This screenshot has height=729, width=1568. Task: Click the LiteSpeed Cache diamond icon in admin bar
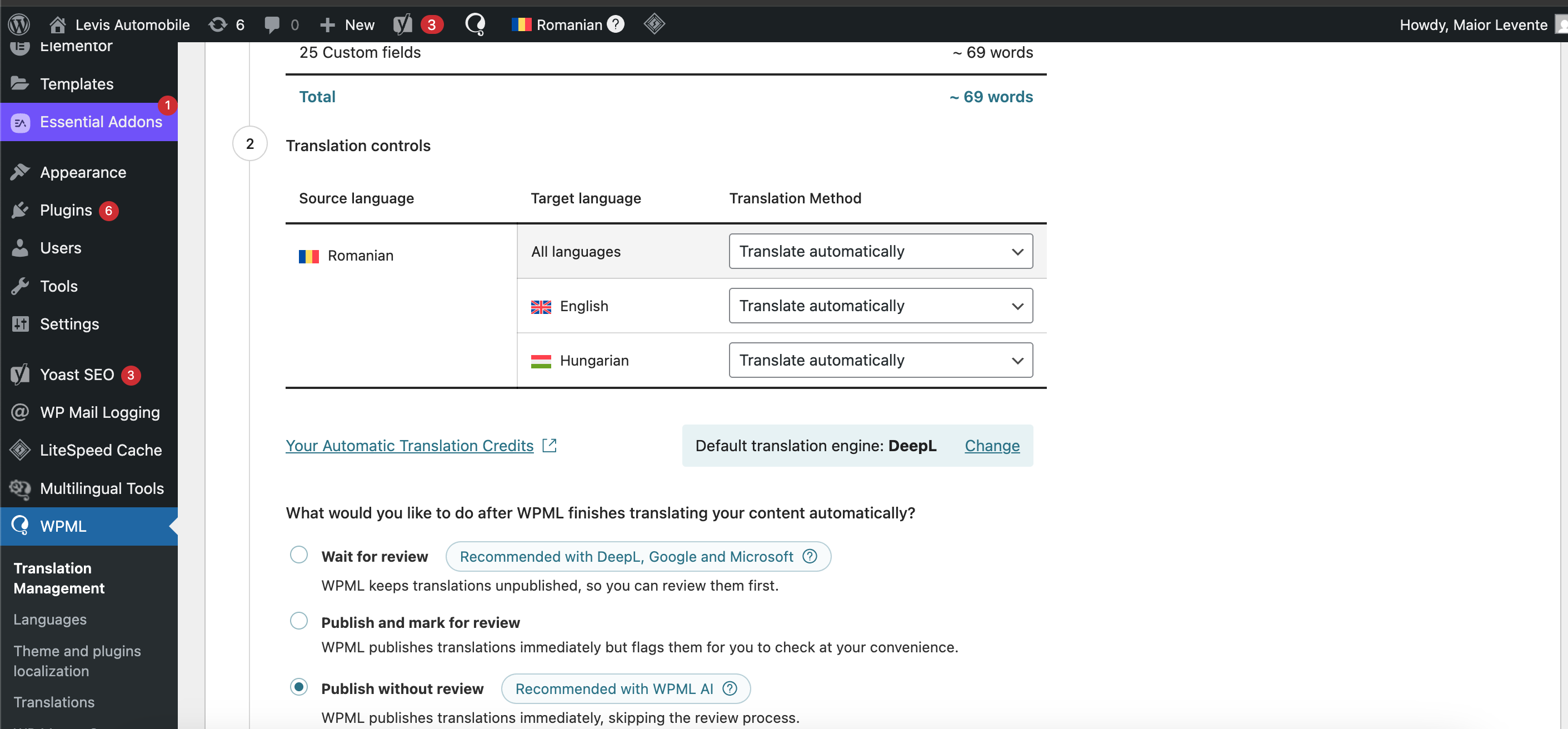[x=654, y=24]
